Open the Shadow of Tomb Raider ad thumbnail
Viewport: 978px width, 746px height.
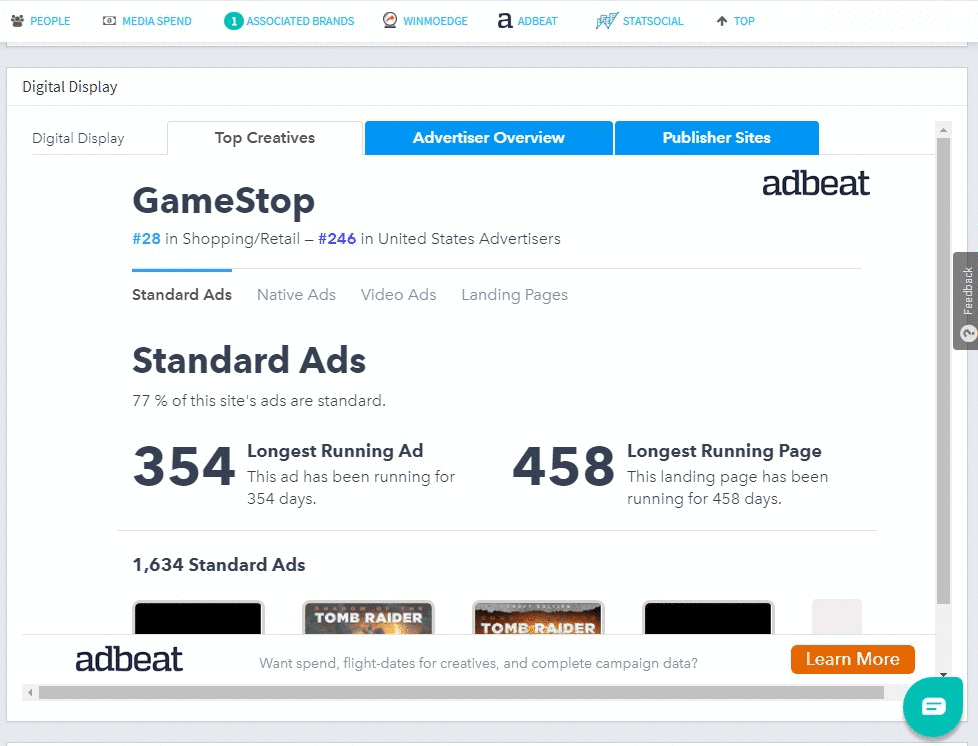[x=368, y=618]
